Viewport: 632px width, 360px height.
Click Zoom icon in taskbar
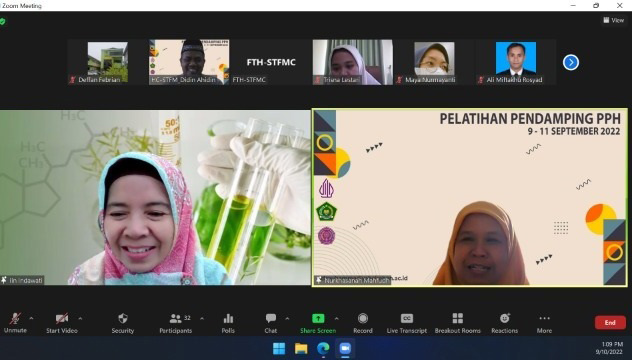point(345,348)
